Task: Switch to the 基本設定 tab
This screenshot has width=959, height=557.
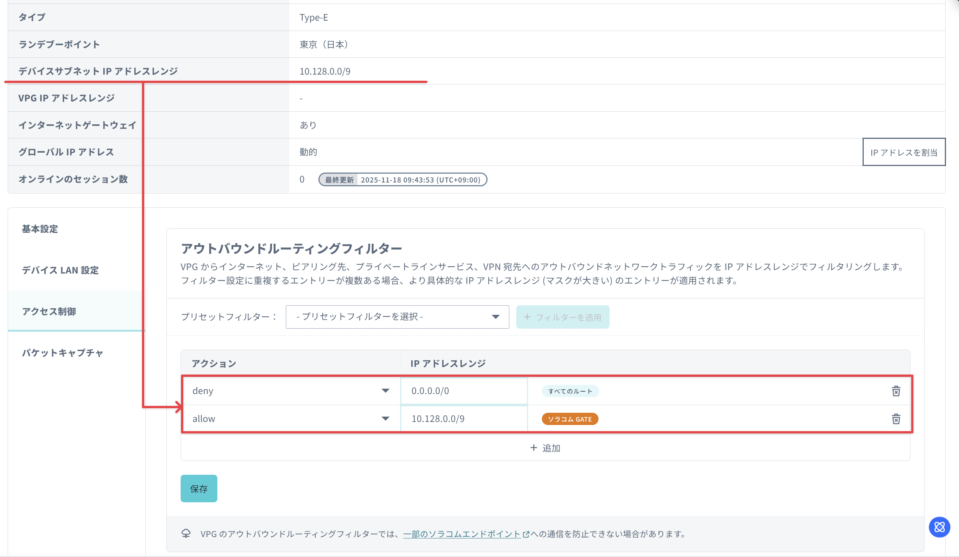Action: (x=40, y=229)
